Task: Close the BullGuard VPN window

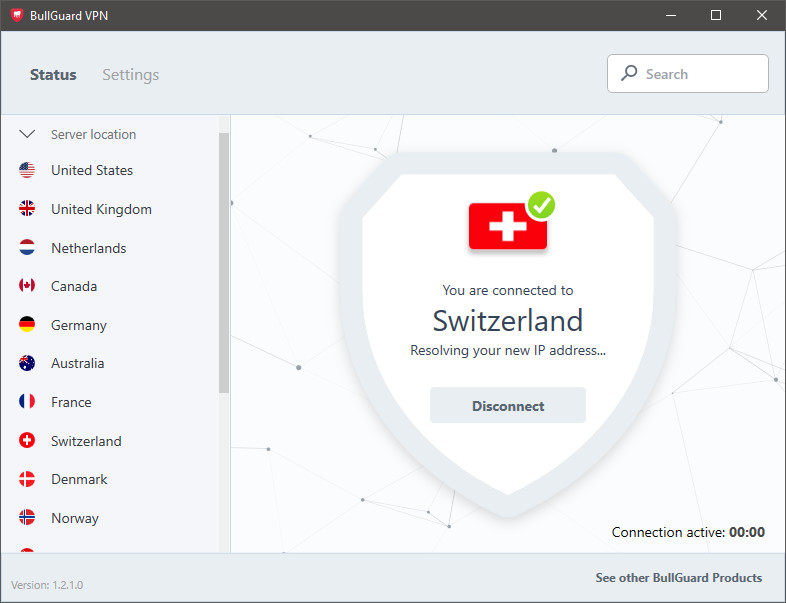Action: [761, 15]
